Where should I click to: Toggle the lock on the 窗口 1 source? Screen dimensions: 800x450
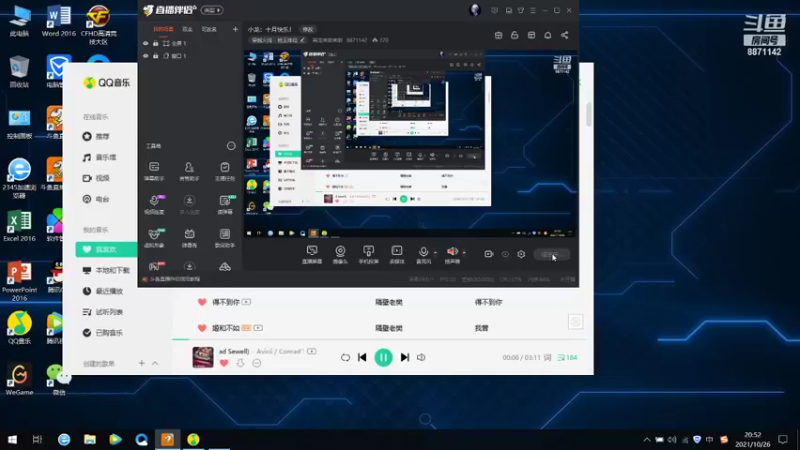coord(156,56)
